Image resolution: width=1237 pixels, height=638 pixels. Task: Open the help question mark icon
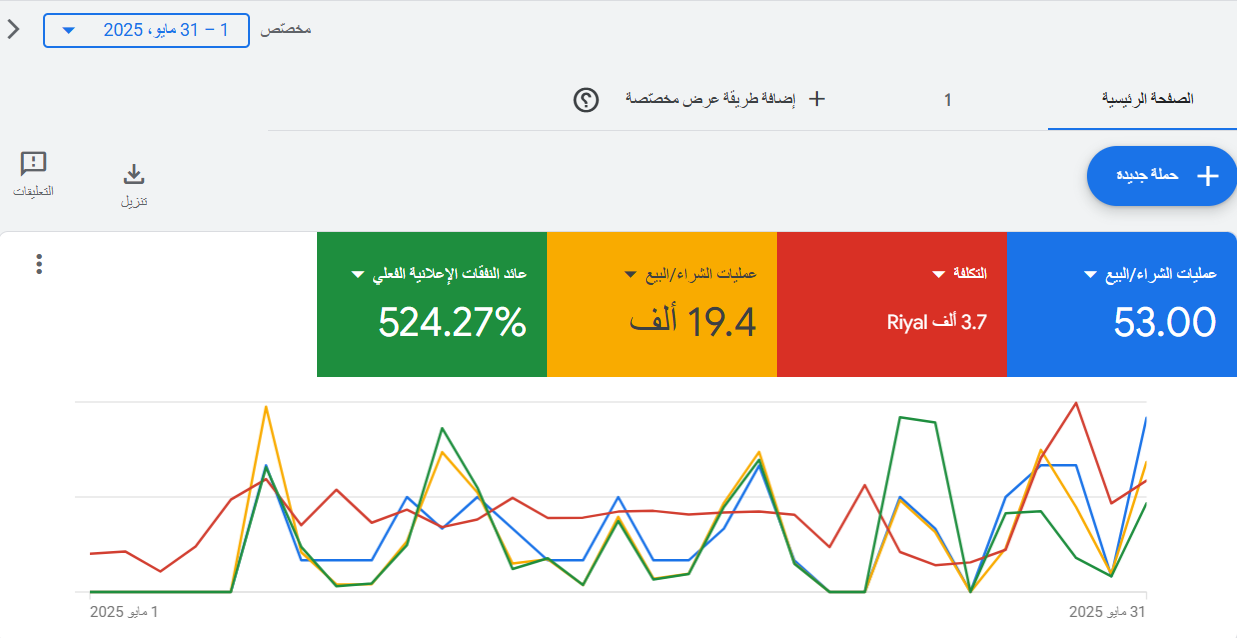pyautogui.click(x=586, y=100)
